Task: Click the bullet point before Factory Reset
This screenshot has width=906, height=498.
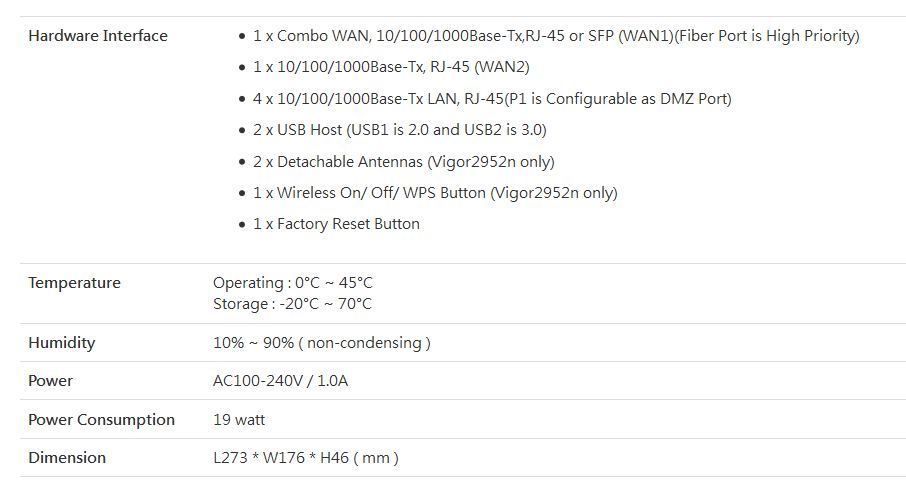Action: [243, 225]
